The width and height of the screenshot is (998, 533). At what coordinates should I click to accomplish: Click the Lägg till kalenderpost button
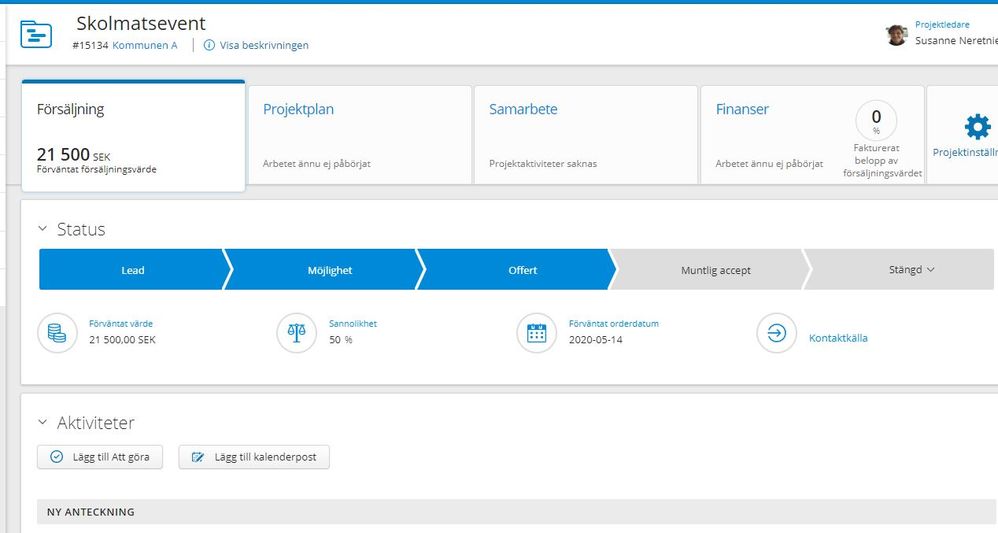254,457
